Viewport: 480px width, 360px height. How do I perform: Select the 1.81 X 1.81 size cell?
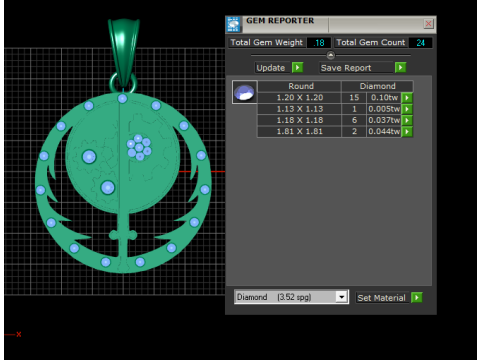click(x=300, y=132)
